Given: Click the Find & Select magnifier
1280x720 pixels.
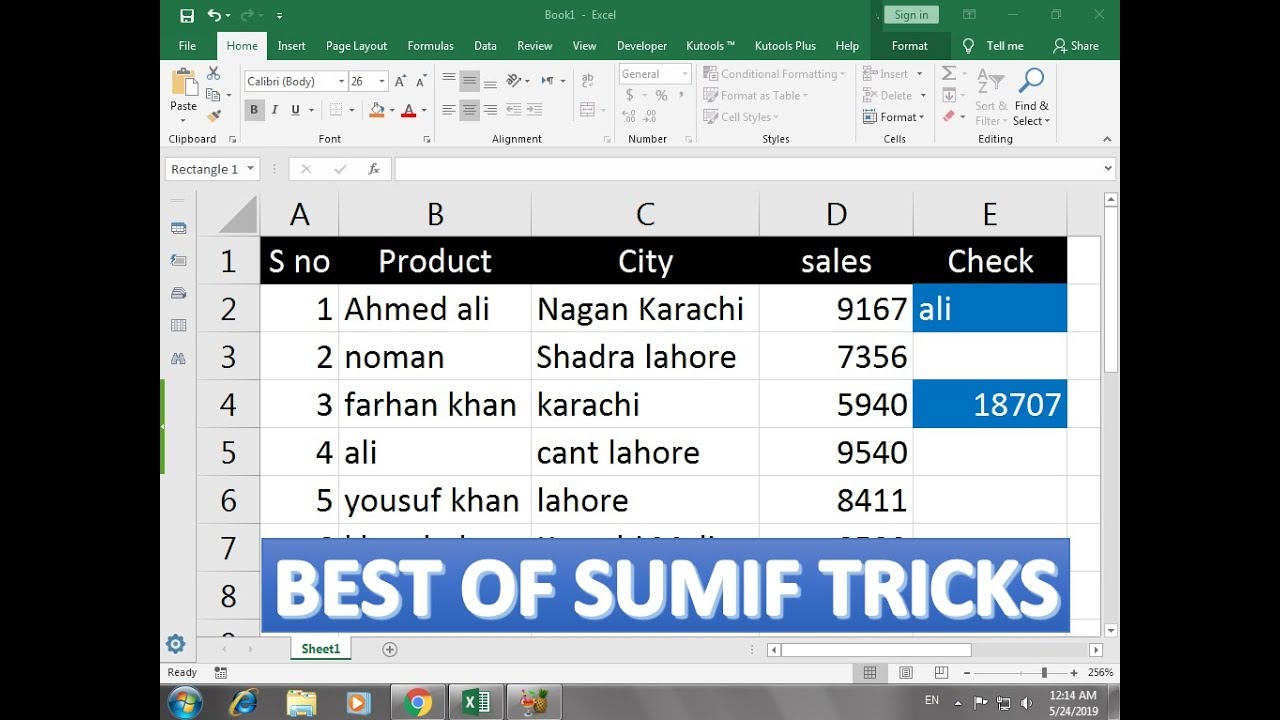Looking at the screenshot, I should [x=1031, y=82].
